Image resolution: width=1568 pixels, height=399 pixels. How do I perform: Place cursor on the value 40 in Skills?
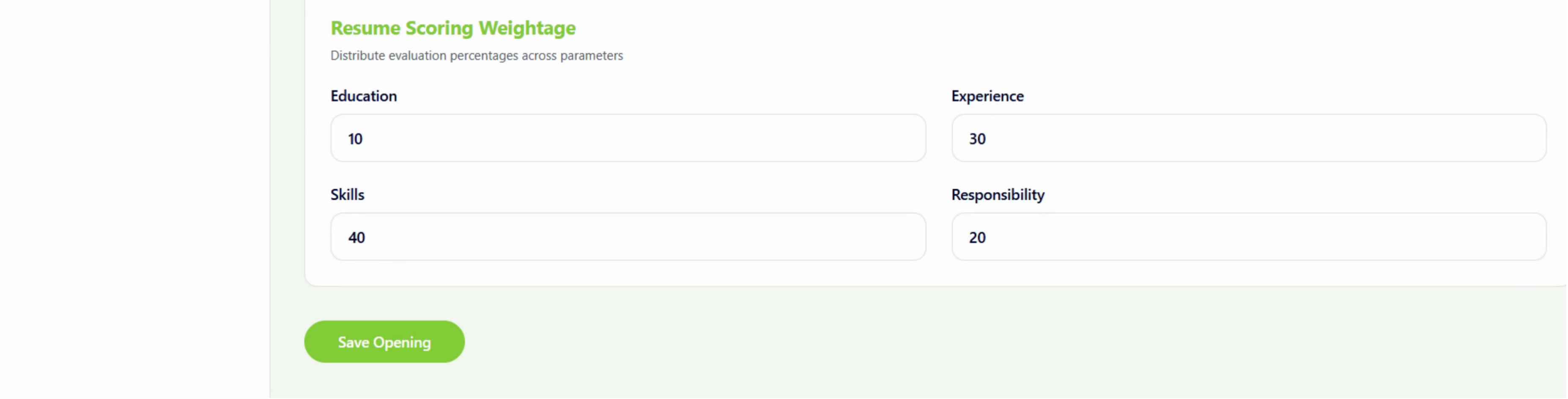[356, 238]
